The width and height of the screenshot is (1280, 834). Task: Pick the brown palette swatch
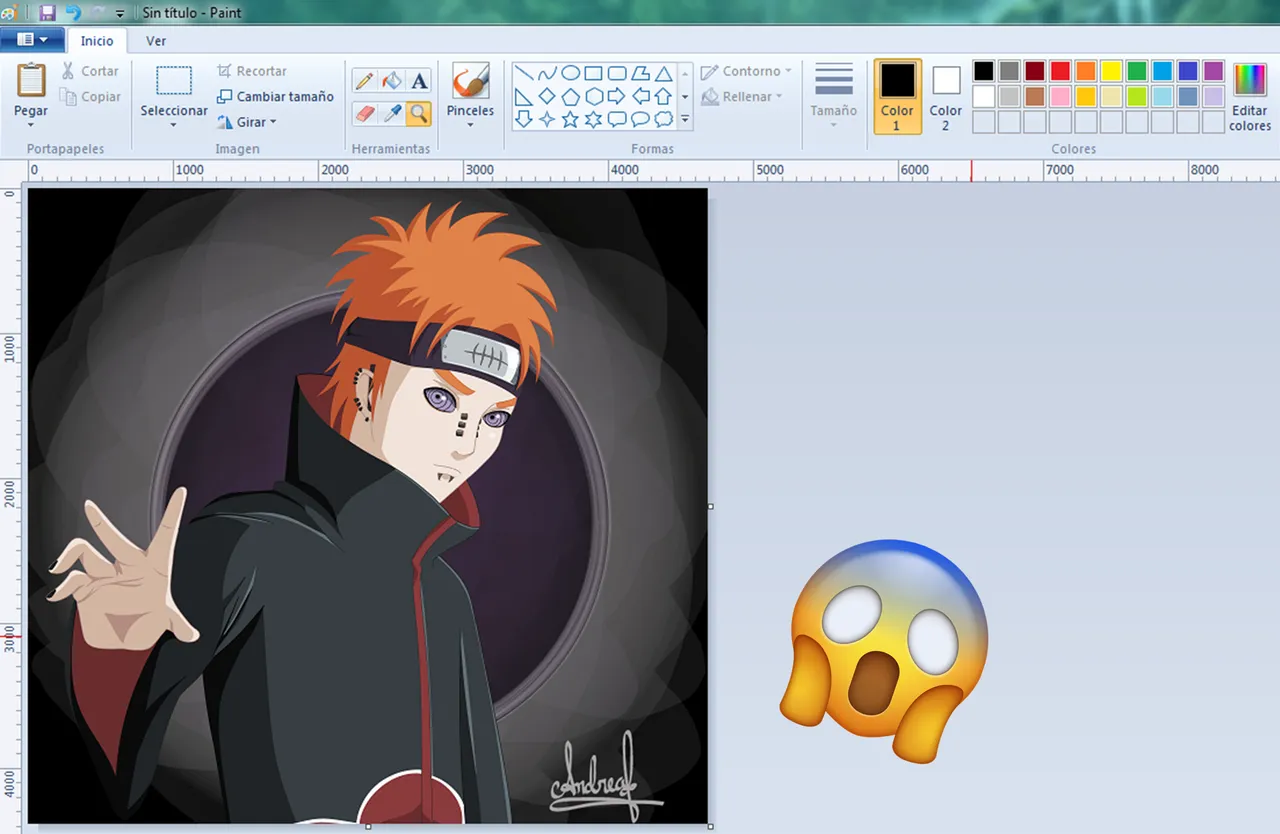[1035, 96]
